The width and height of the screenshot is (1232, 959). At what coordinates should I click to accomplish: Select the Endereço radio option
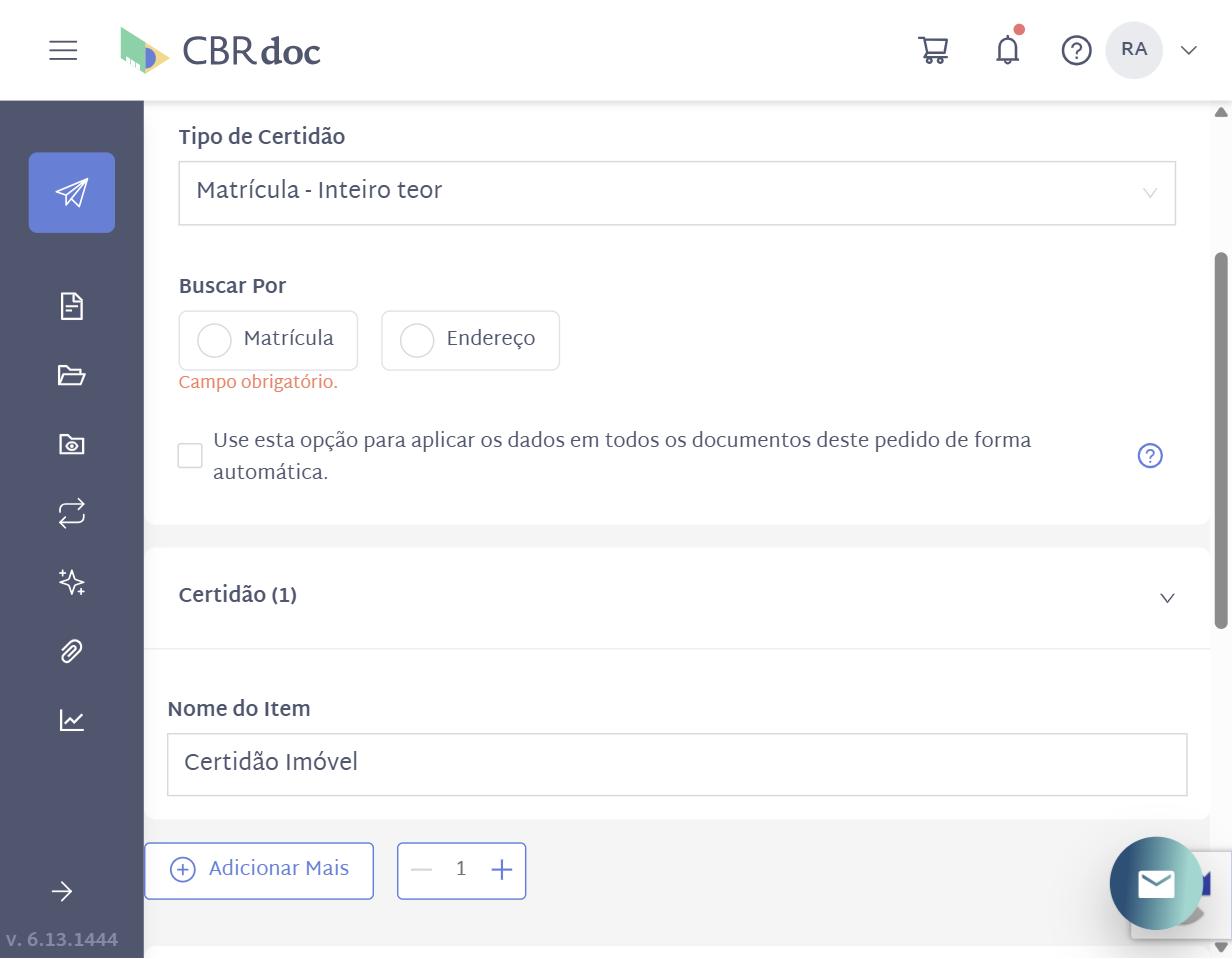pos(470,340)
